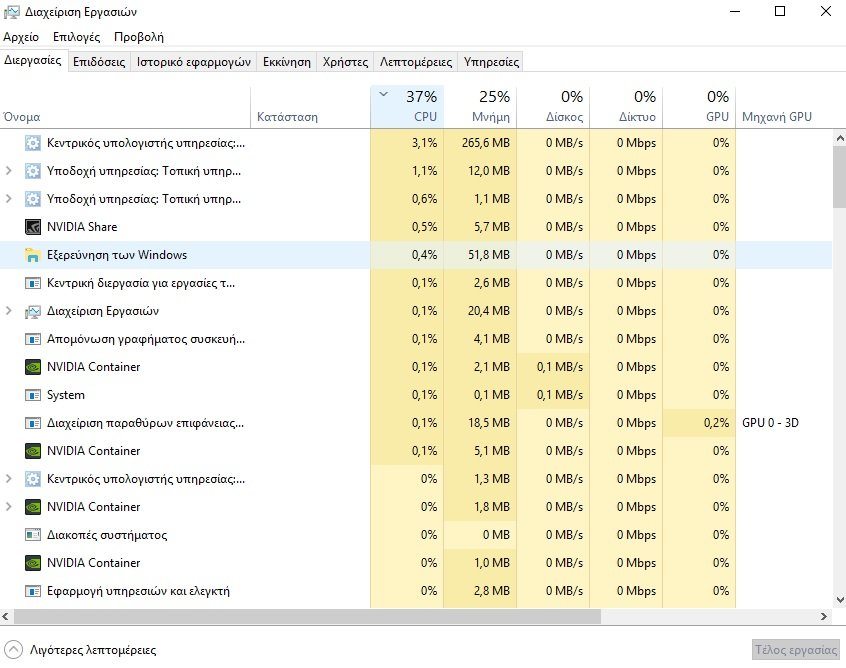
Task: Open the Επιλογές menu
Action: click(x=77, y=37)
